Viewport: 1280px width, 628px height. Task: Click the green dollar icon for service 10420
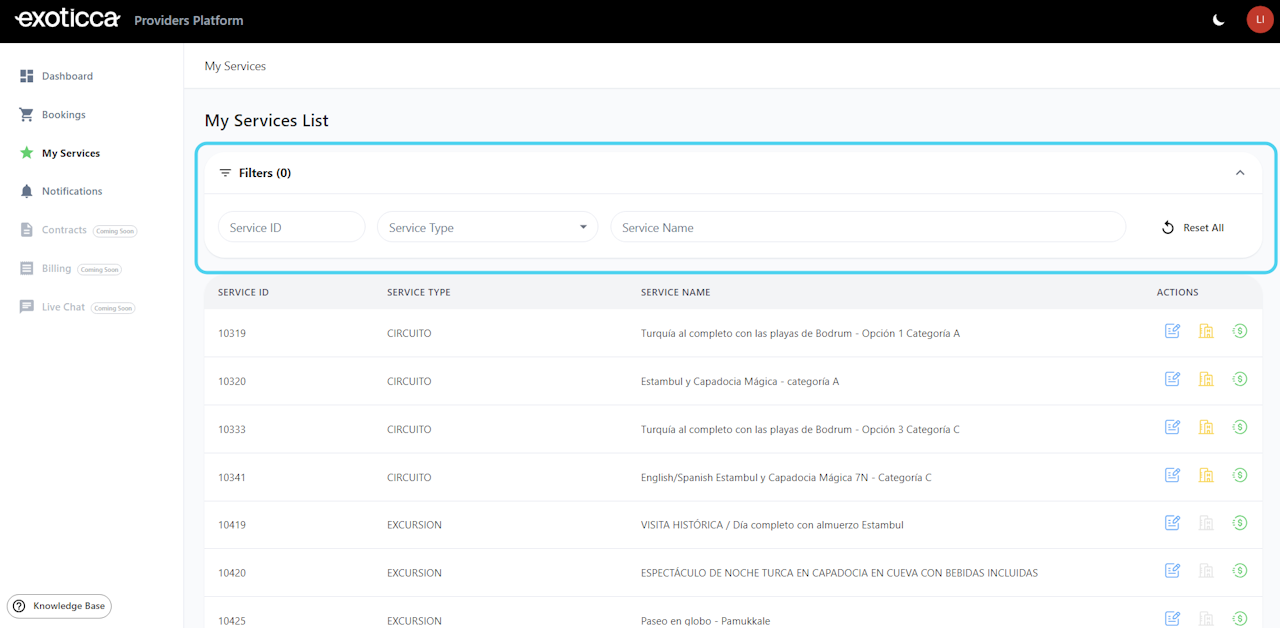(x=1240, y=571)
